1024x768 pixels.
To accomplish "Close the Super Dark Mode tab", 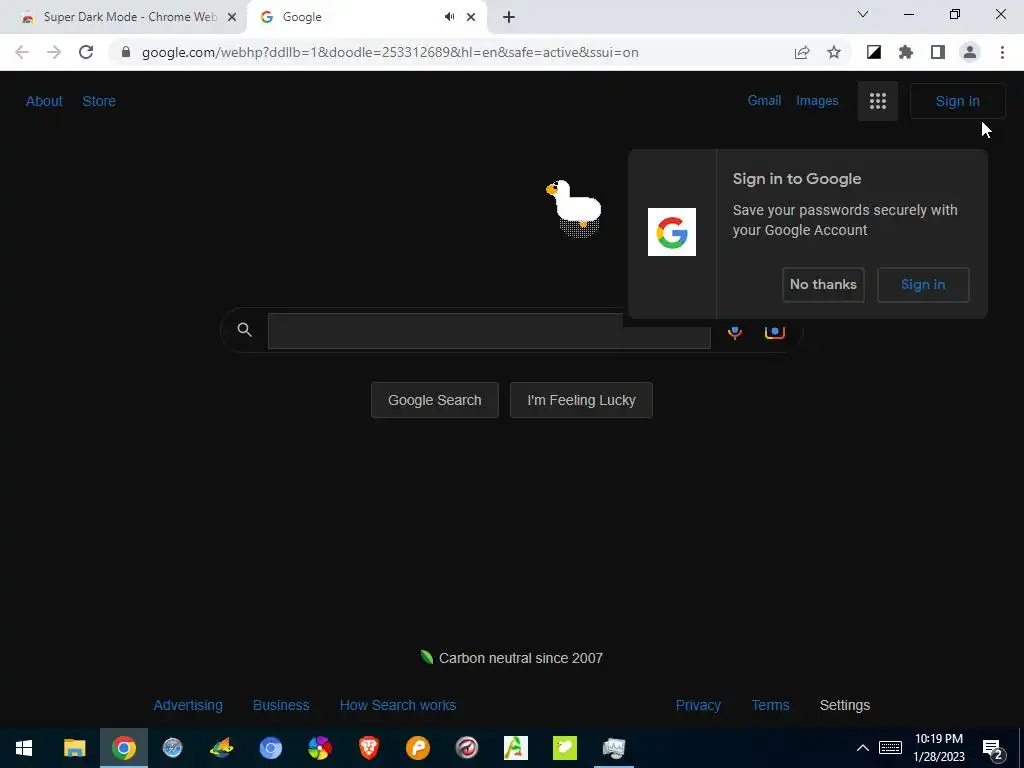I will 232,17.
